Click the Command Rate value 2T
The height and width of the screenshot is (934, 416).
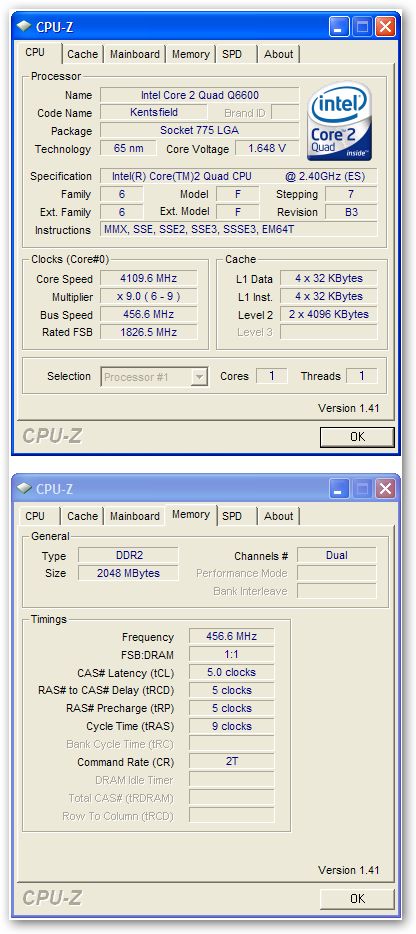(x=231, y=762)
